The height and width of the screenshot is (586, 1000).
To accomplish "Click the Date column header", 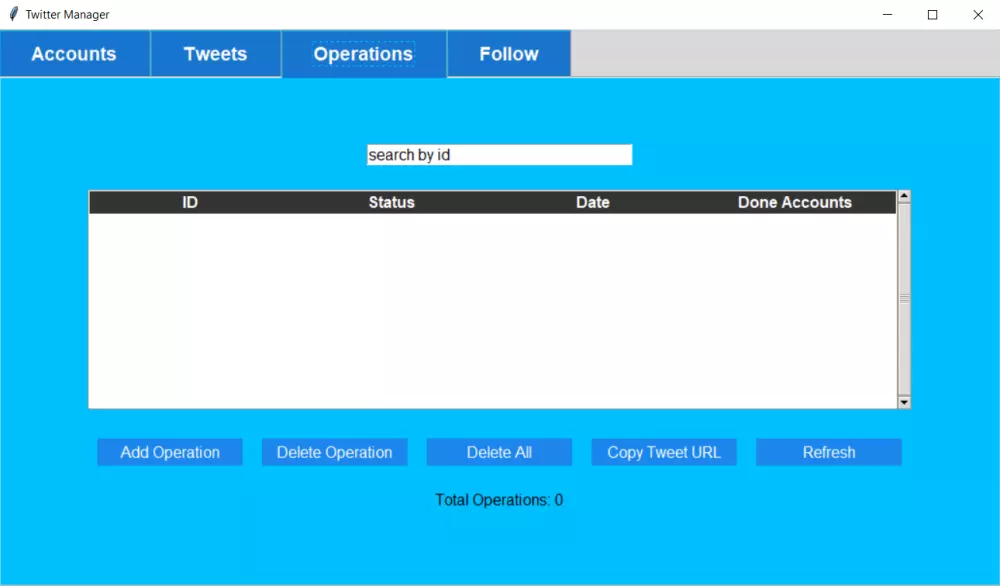I will pos(592,201).
